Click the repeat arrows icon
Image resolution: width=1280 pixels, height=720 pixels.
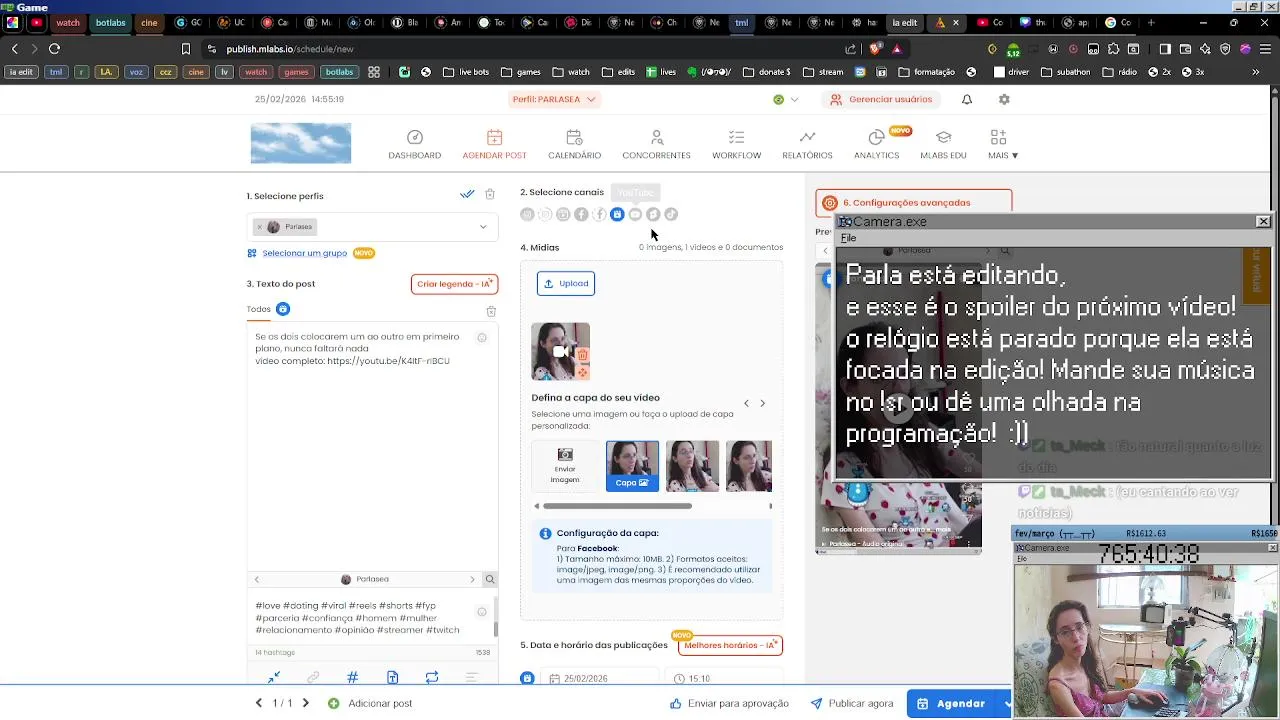click(x=432, y=677)
